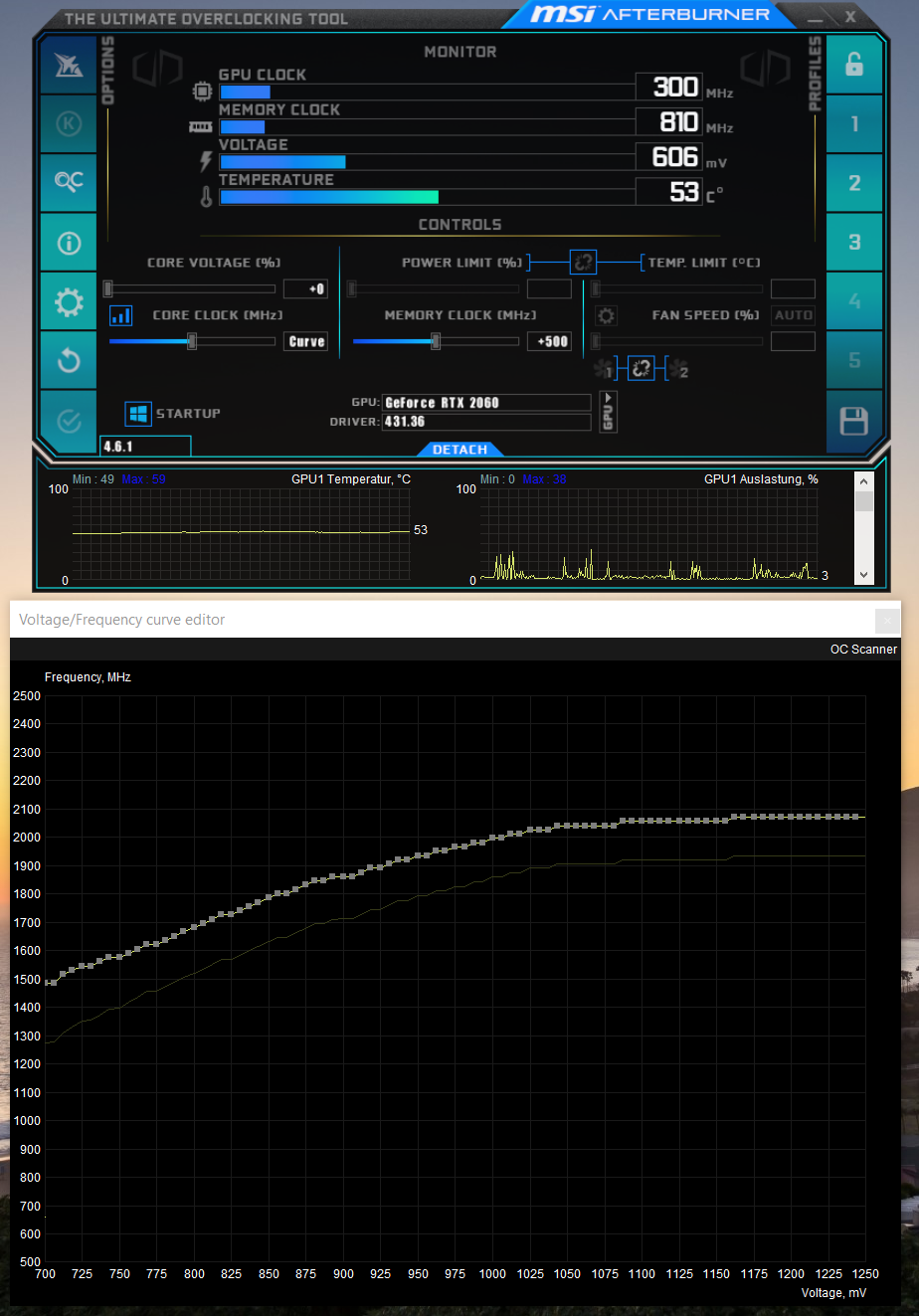Click the Temp Limit slider
Screen dimensions: 919x1316
[x=678, y=289]
